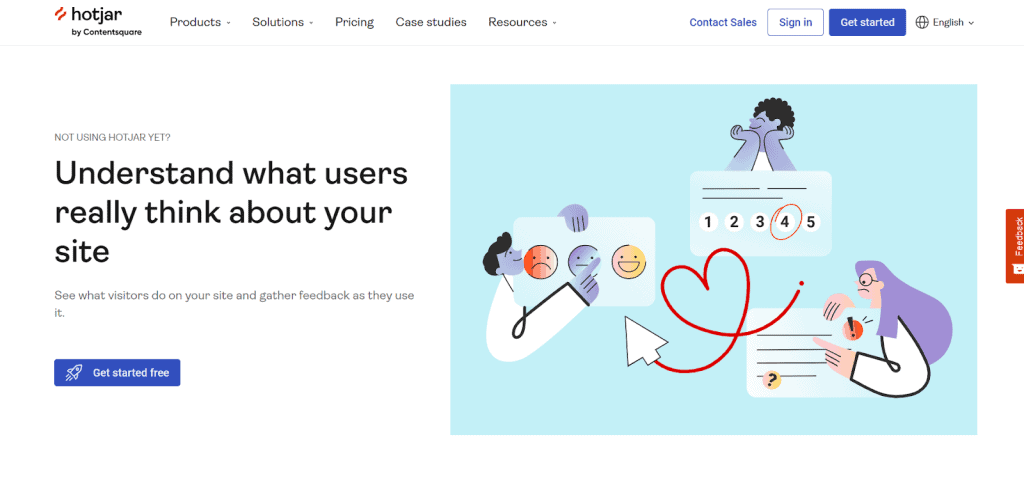The height and width of the screenshot is (490, 1024).
Task: Click the Sign in button
Action: click(x=795, y=22)
